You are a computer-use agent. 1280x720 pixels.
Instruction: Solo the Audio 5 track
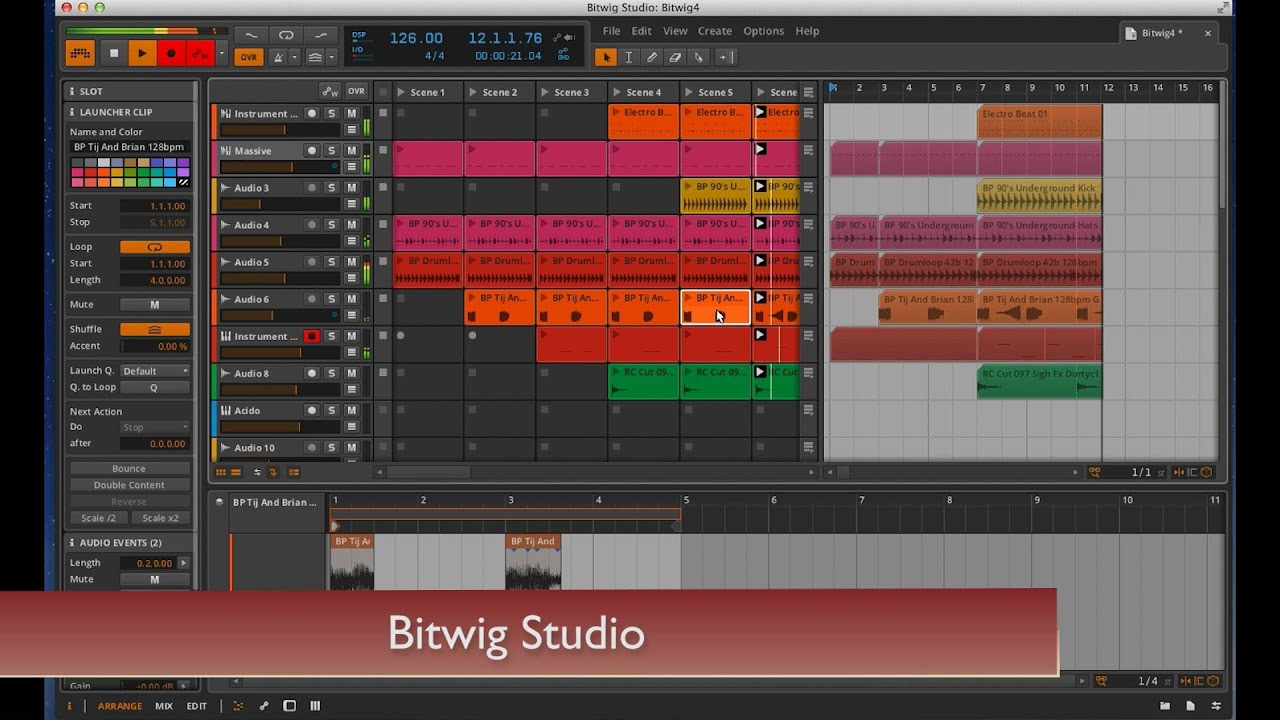point(331,262)
